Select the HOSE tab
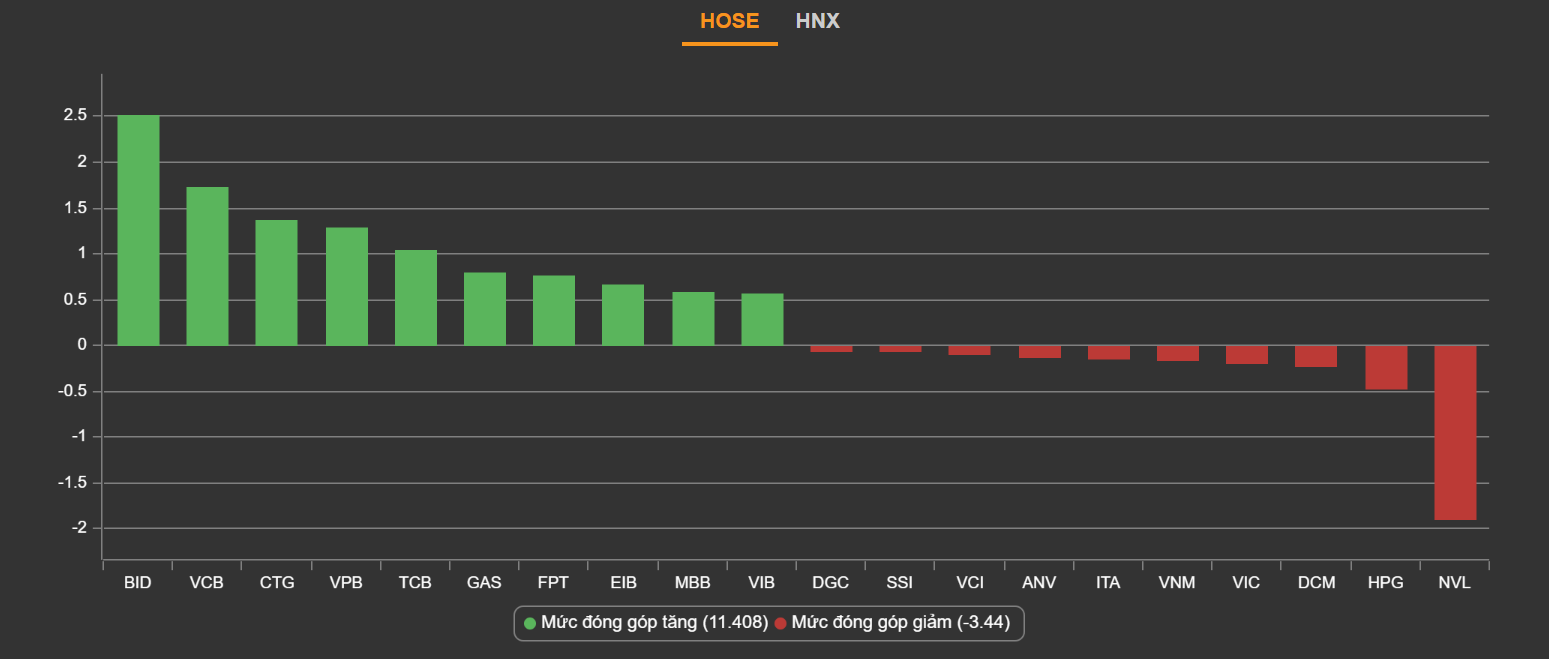Image resolution: width=1549 pixels, height=659 pixels. [729, 21]
